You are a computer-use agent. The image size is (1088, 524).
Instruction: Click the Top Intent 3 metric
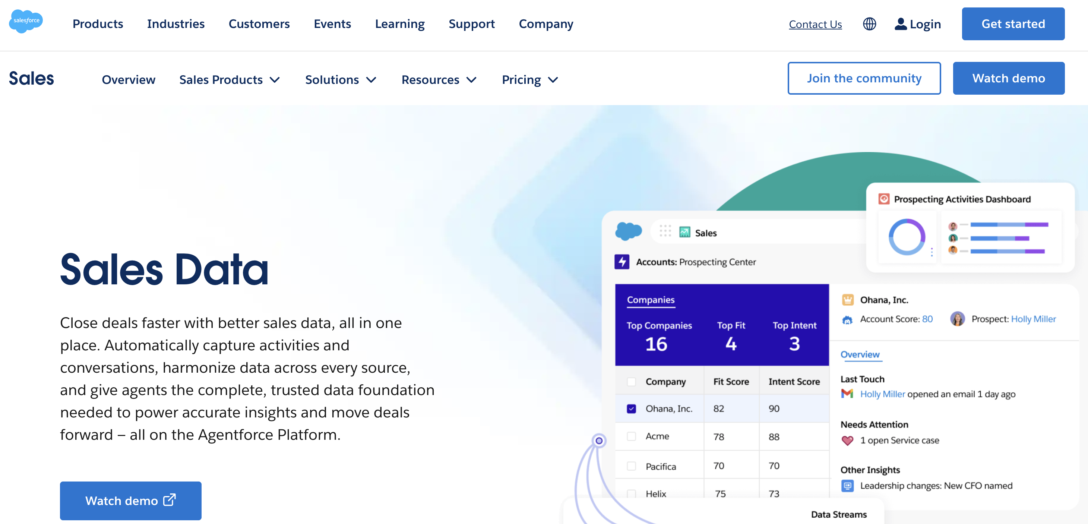(x=794, y=336)
